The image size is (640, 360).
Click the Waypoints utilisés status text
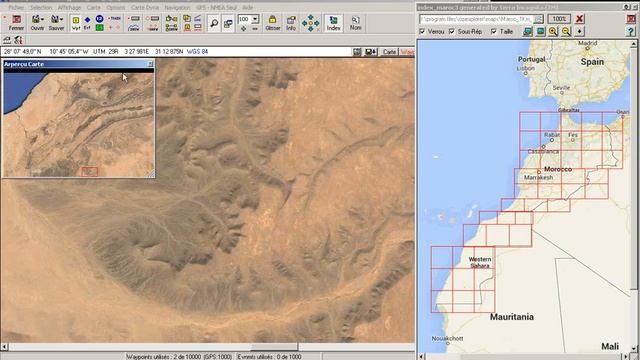(x=179, y=357)
